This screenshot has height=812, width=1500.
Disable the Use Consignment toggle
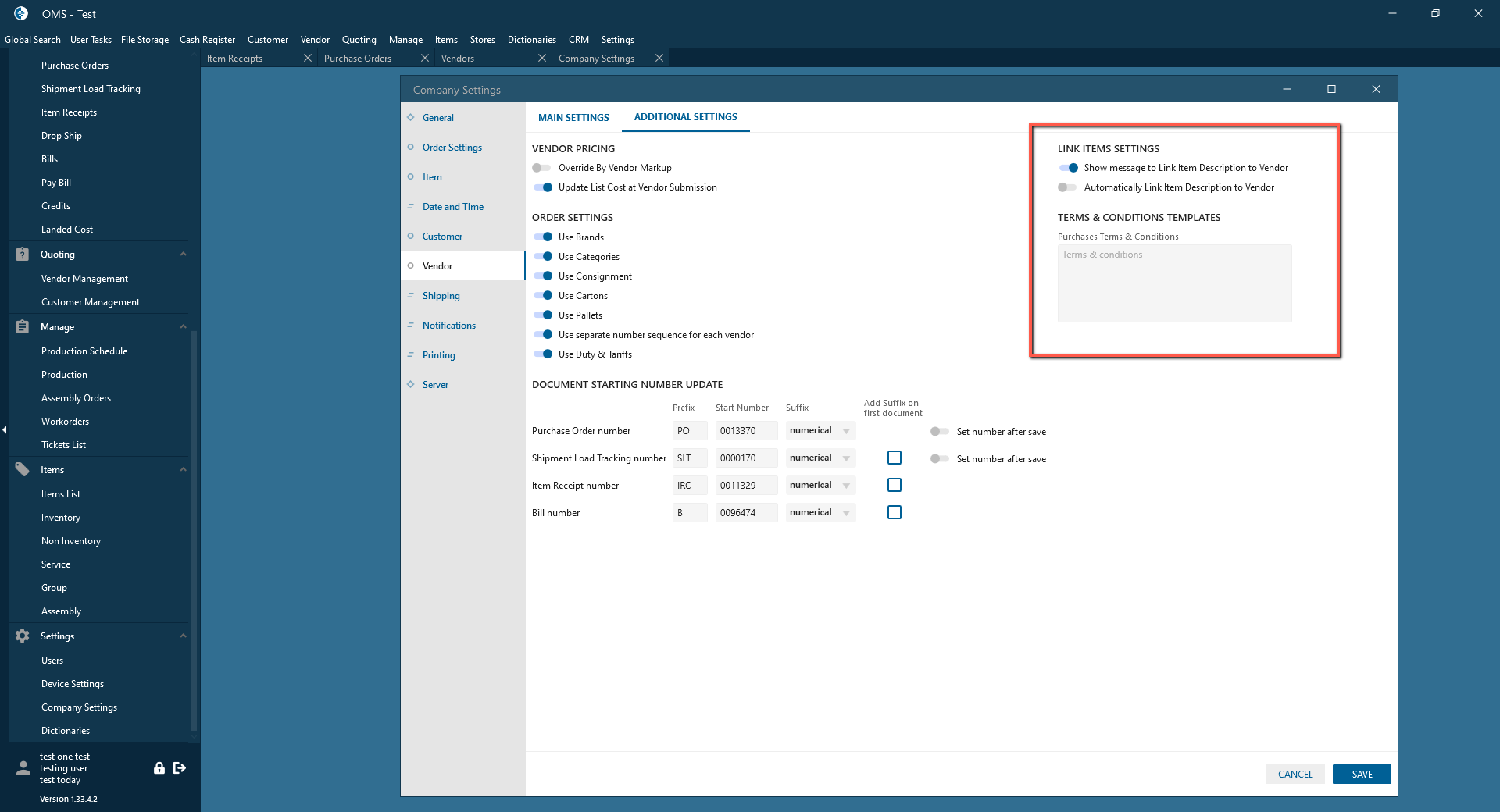click(543, 276)
